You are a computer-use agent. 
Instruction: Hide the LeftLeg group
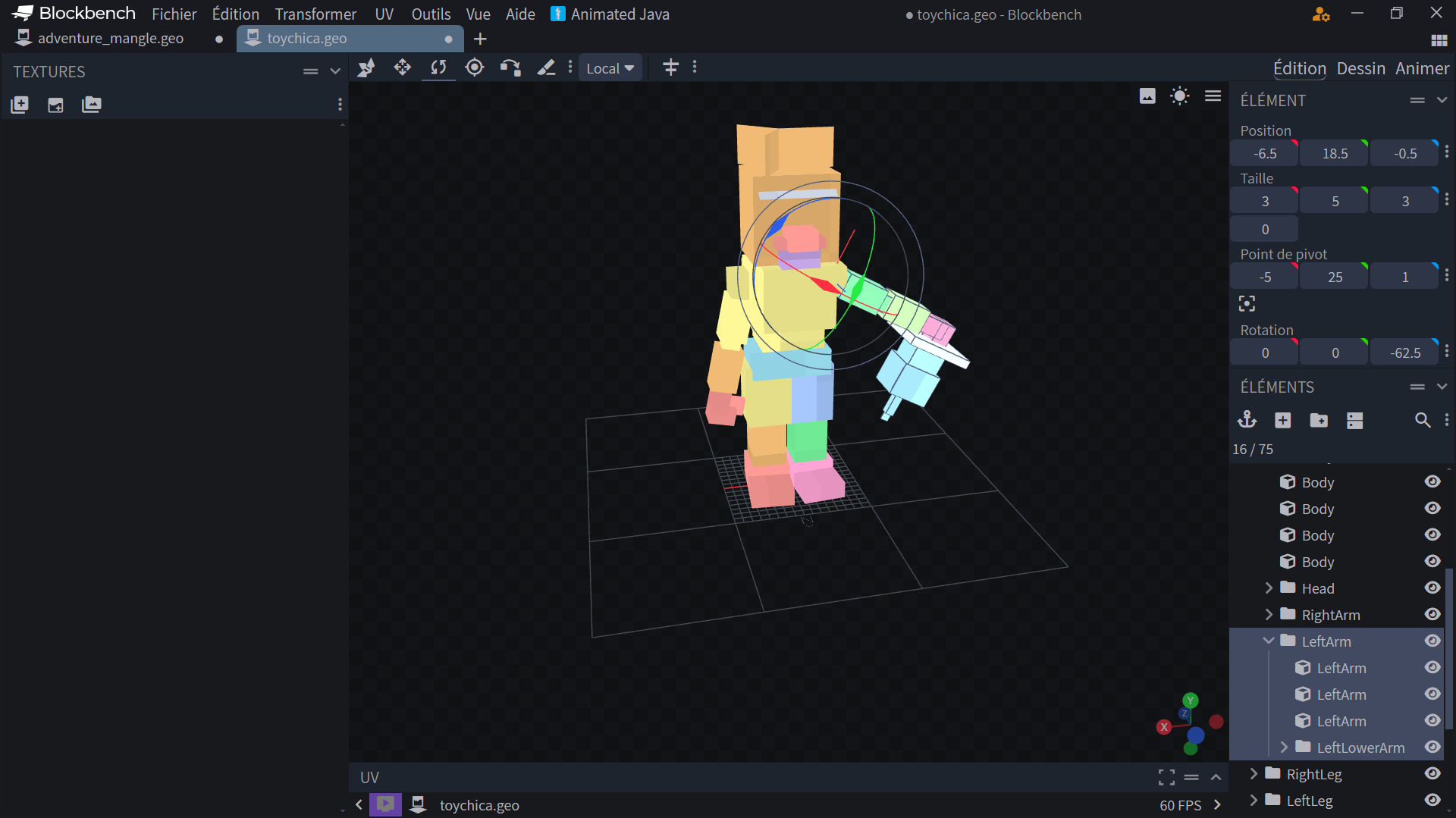[1432, 800]
